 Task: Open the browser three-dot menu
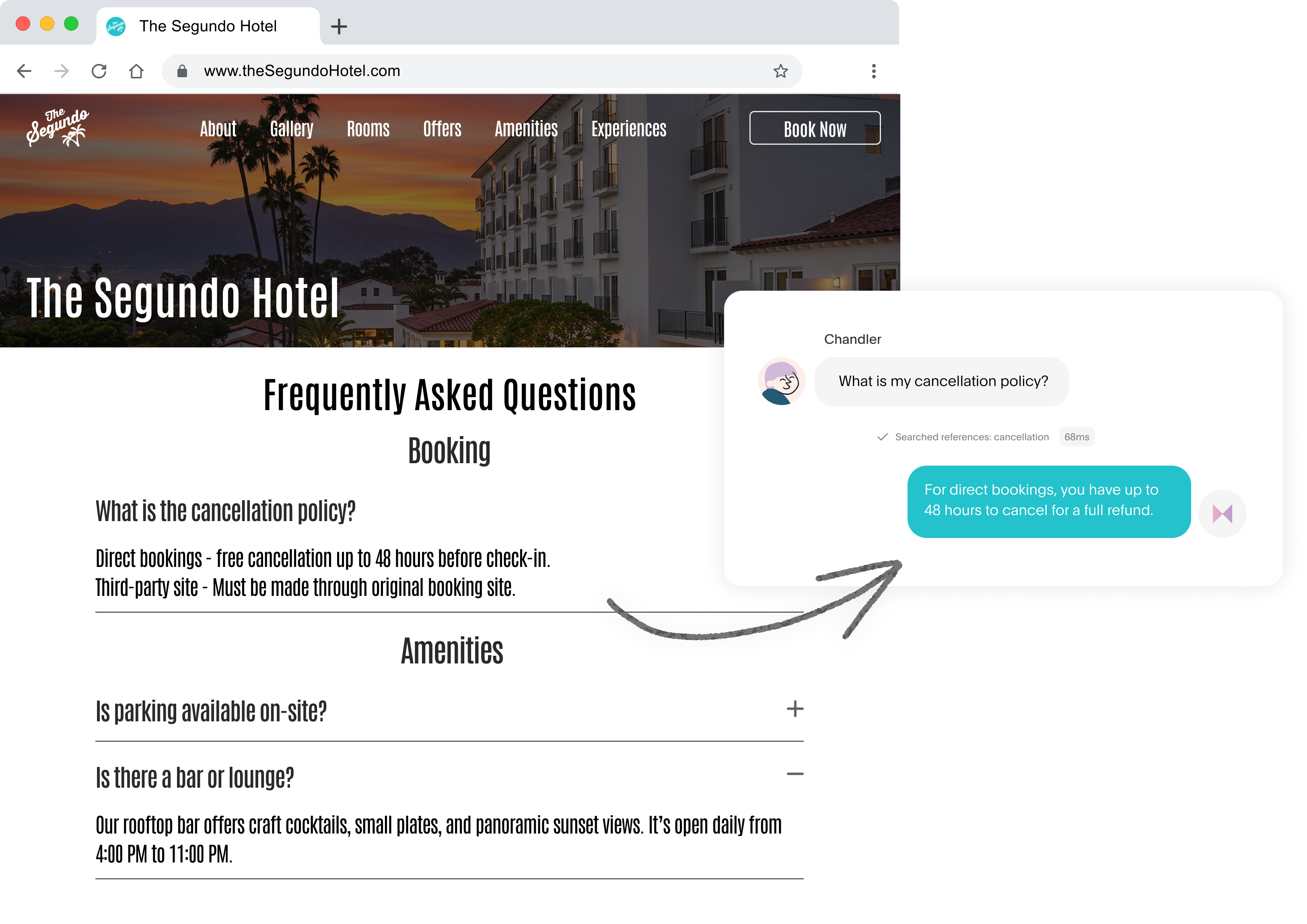coord(874,70)
